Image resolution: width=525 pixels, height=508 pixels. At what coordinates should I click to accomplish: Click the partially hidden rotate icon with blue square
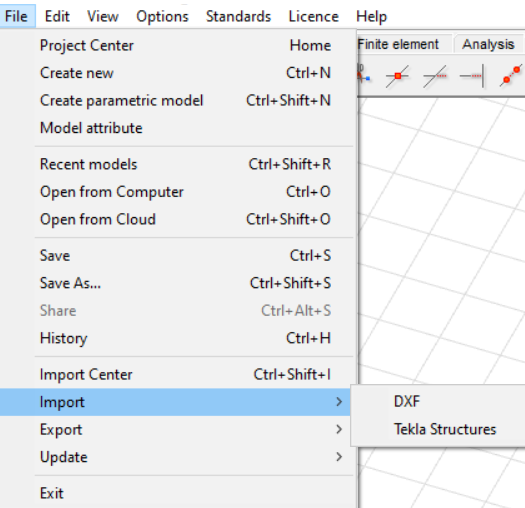[x=364, y=74]
